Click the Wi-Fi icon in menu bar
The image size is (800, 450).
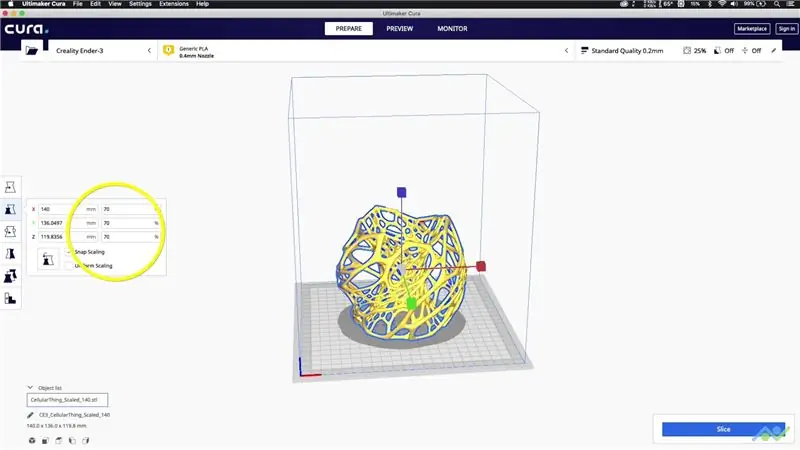[x=722, y=4]
